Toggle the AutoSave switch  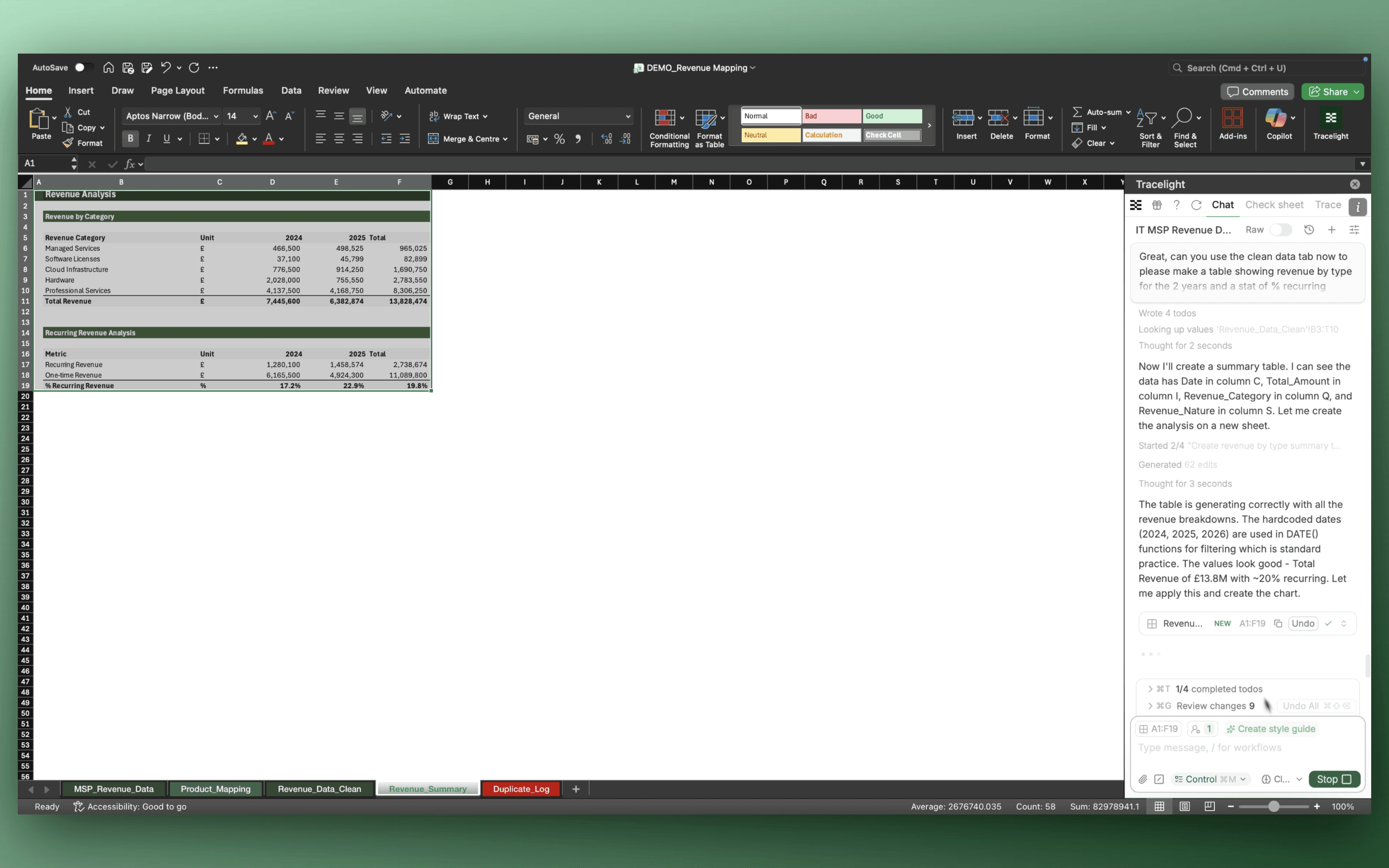(x=83, y=68)
